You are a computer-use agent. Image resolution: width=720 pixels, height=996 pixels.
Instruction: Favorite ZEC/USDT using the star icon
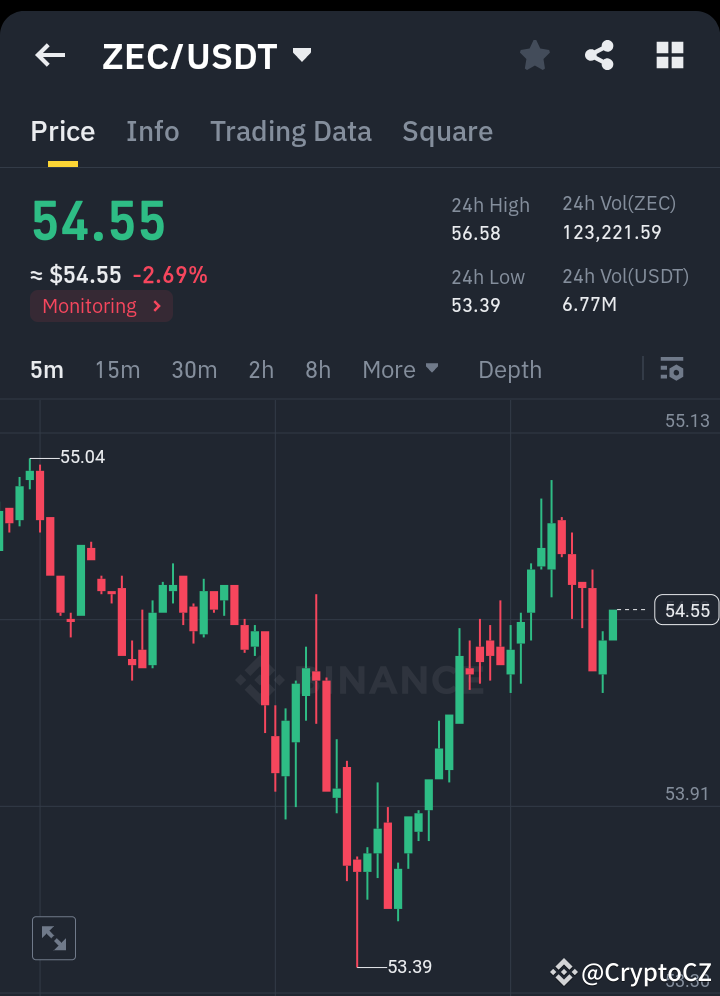click(x=534, y=55)
